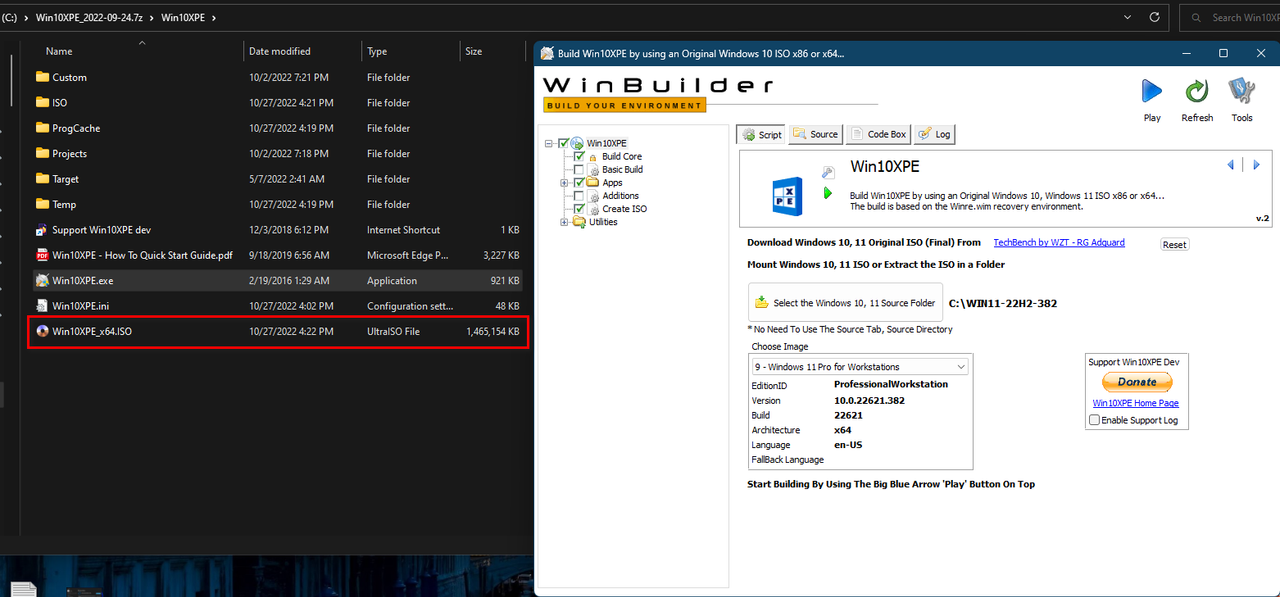The width and height of the screenshot is (1280, 597).
Task: Click the Support Win10XPE dev shortcut icon
Action: (x=42, y=230)
